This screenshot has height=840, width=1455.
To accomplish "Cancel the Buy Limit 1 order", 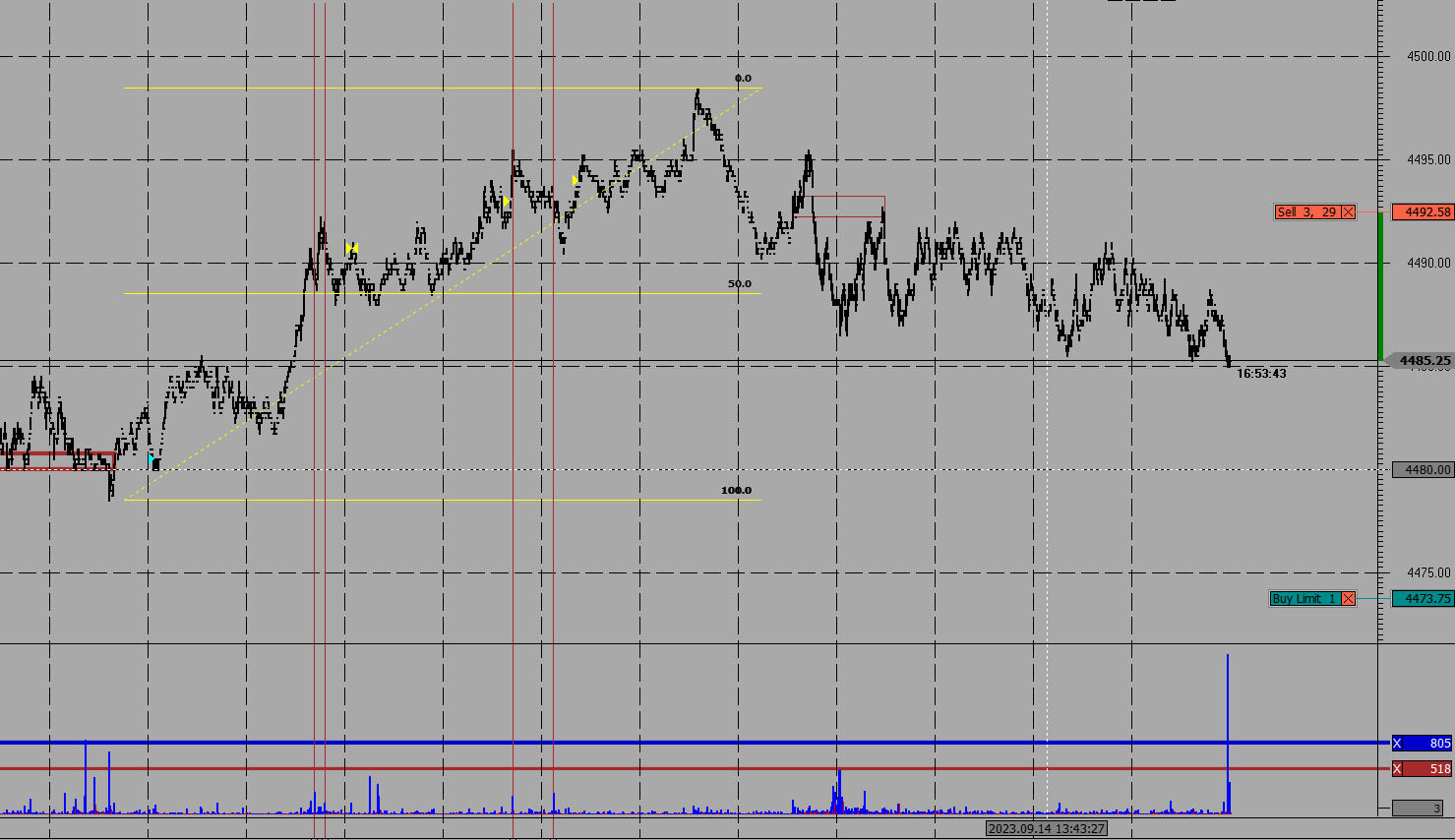I will point(1348,599).
